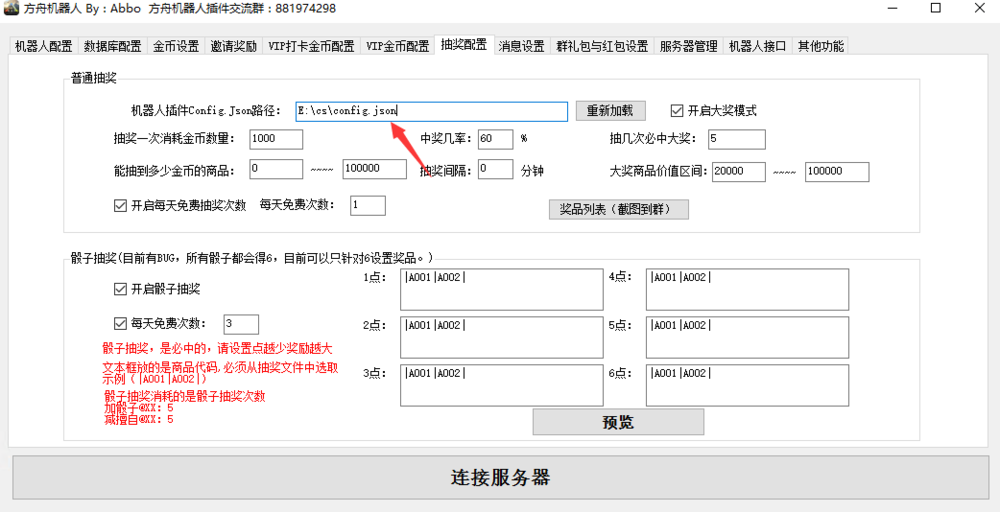Click the app icon in the title bar
The width and height of the screenshot is (1000, 512).
[11, 8]
